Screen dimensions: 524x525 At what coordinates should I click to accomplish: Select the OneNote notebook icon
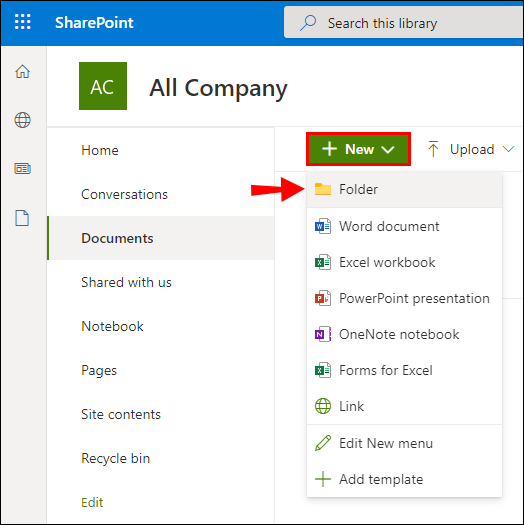click(323, 334)
